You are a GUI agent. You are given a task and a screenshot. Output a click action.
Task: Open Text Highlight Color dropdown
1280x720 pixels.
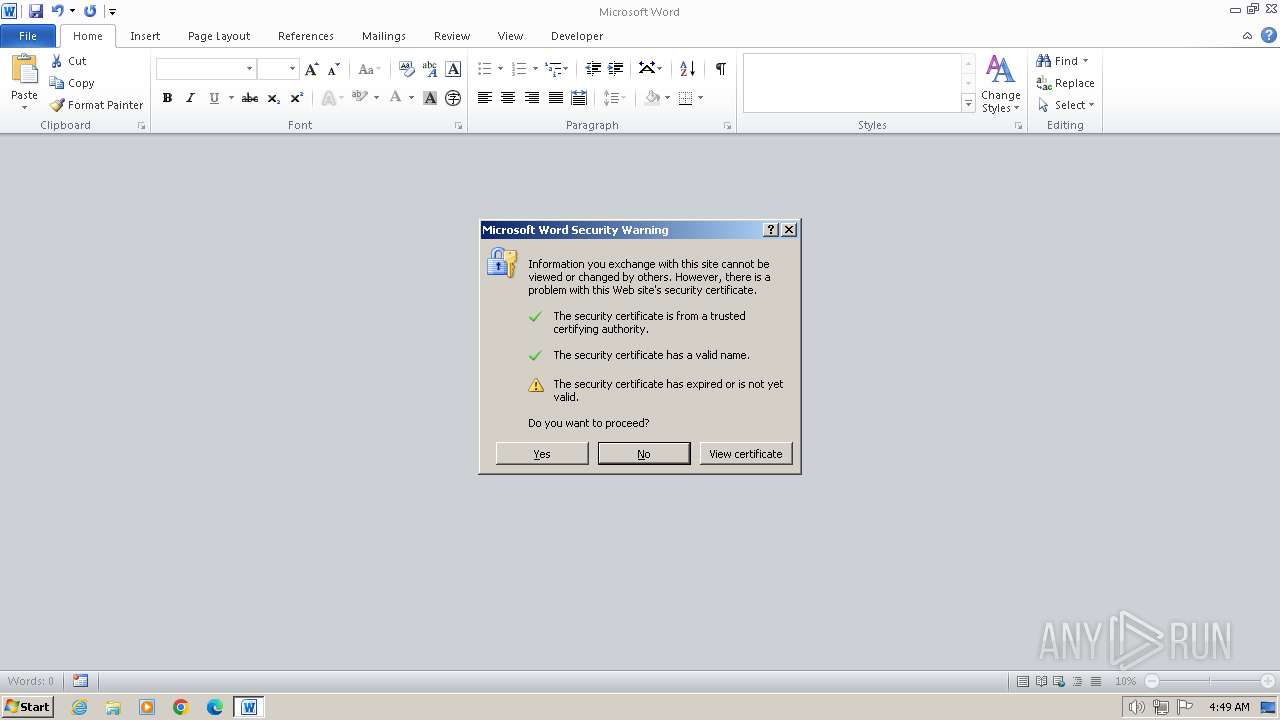pos(376,98)
